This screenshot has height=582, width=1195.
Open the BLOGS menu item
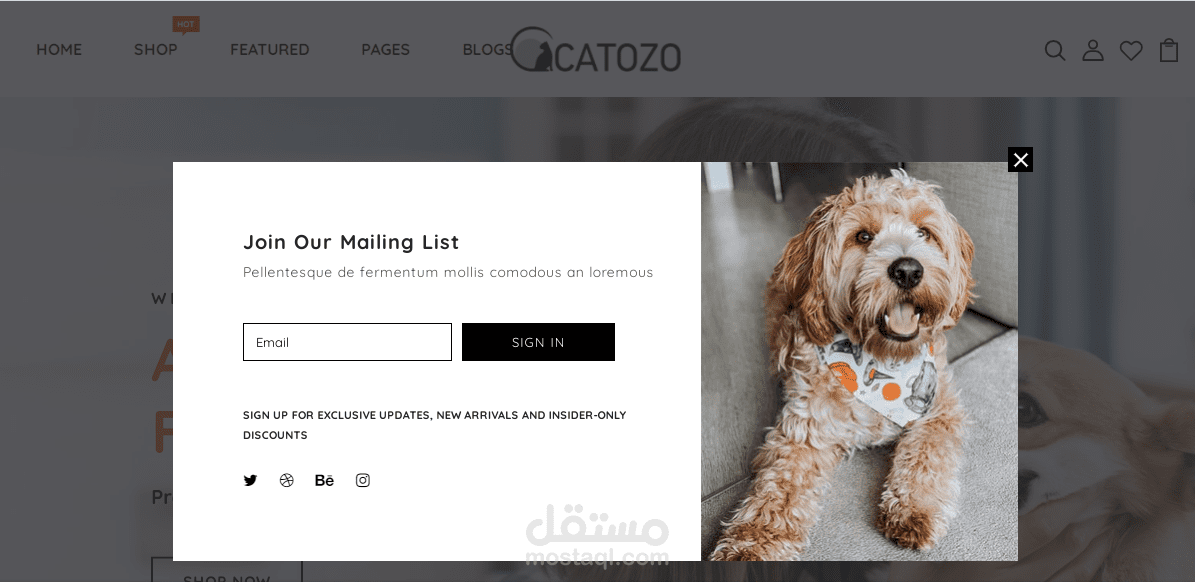coord(485,50)
